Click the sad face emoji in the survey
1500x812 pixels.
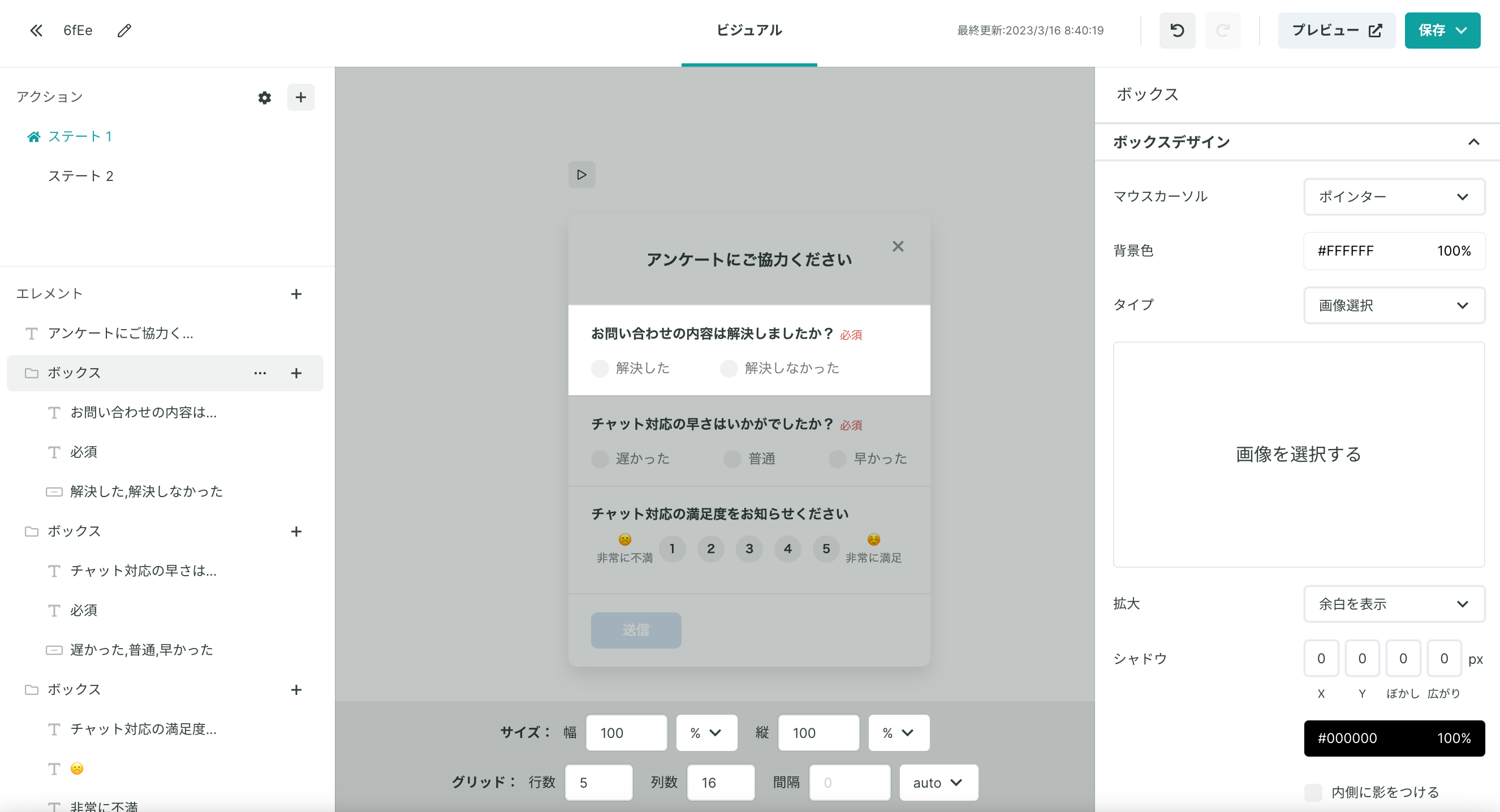click(x=624, y=539)
